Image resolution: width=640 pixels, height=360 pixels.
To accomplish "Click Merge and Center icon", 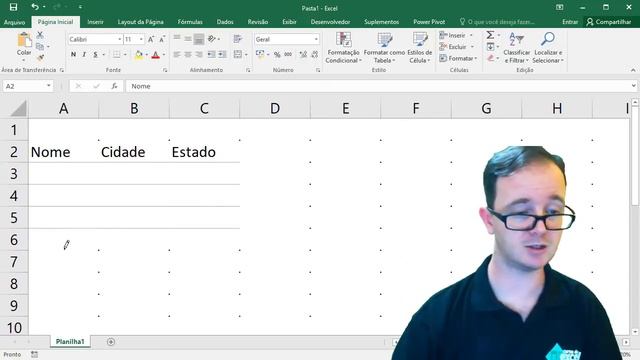I will point(238,54).
